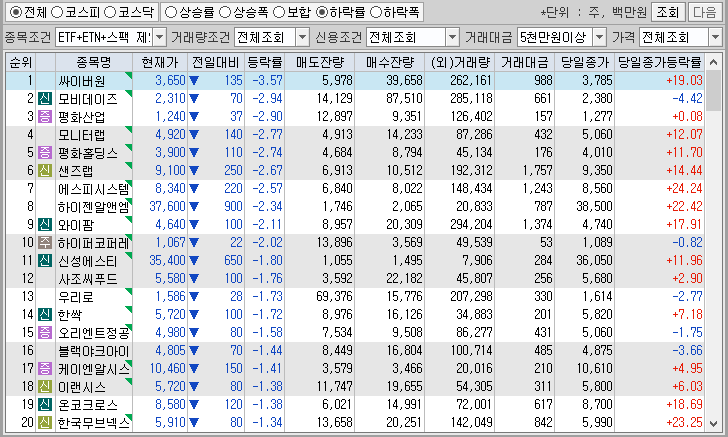The image size is (728, 437).
Task: Select the 상승폭 radio button
Action: click(225, 13)
